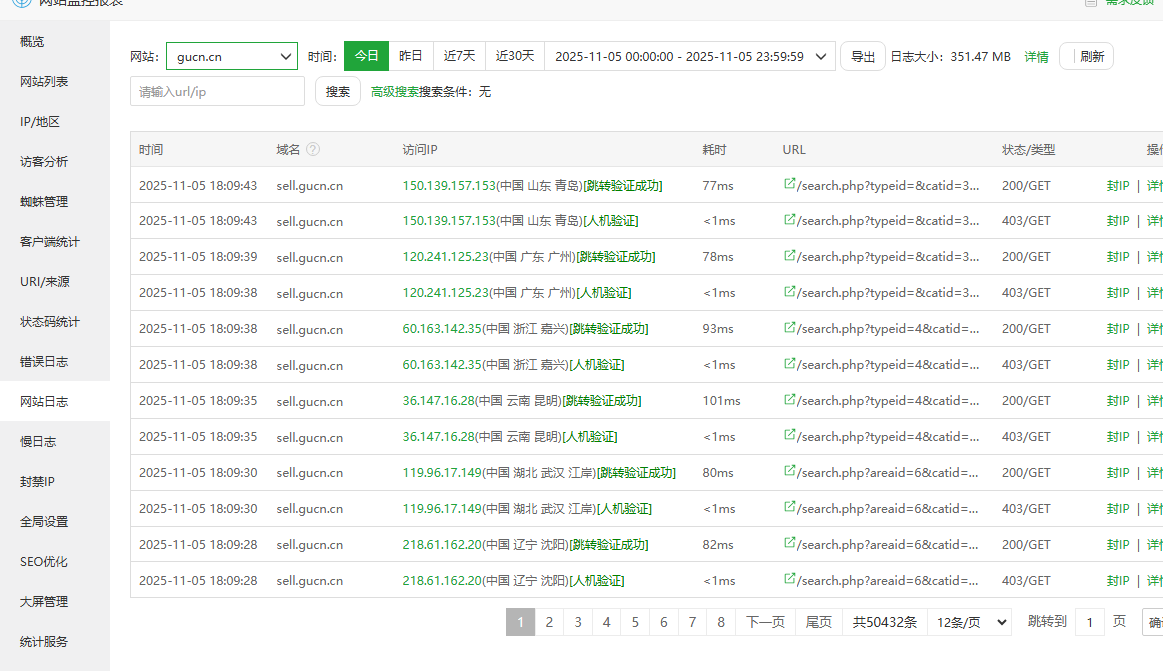The width and height of the screenshot is (1163, 671).
Task: Go to page 5 in pagination
Action: 634,622
